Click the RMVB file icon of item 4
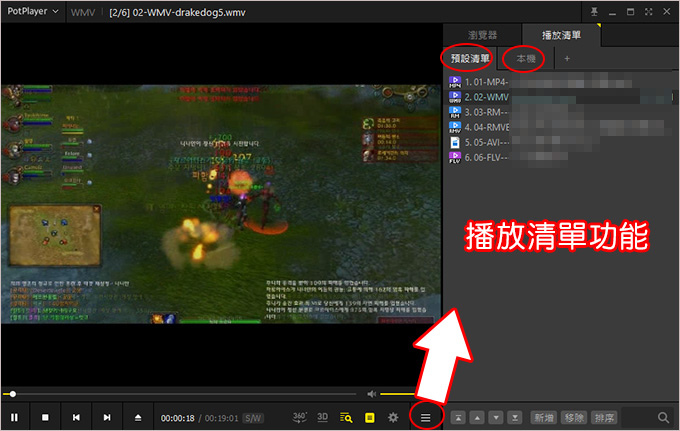Image resolution: width=680 pixels, height=431 pixels. 454,127
